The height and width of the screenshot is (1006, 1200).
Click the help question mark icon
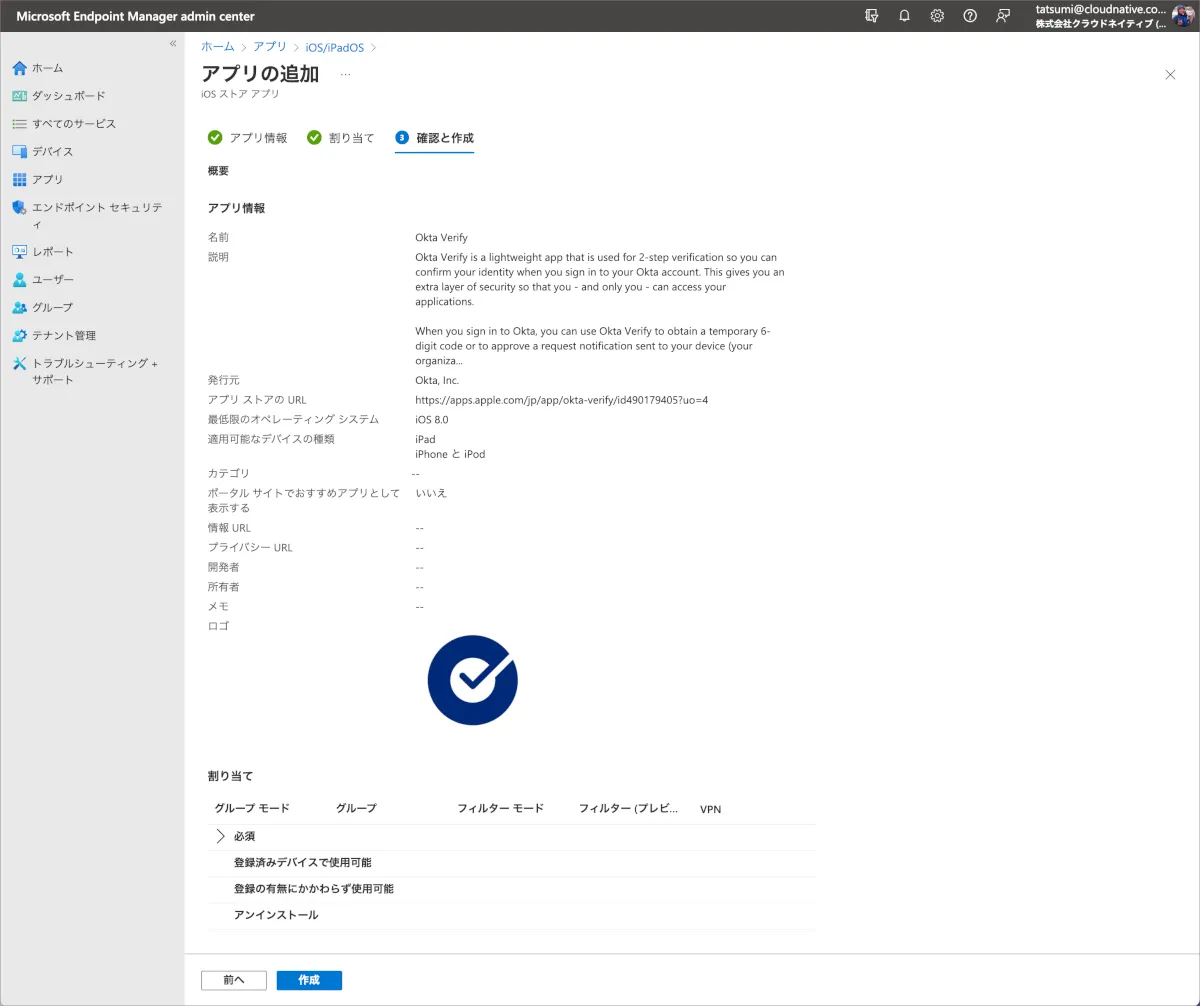[970, 16]
